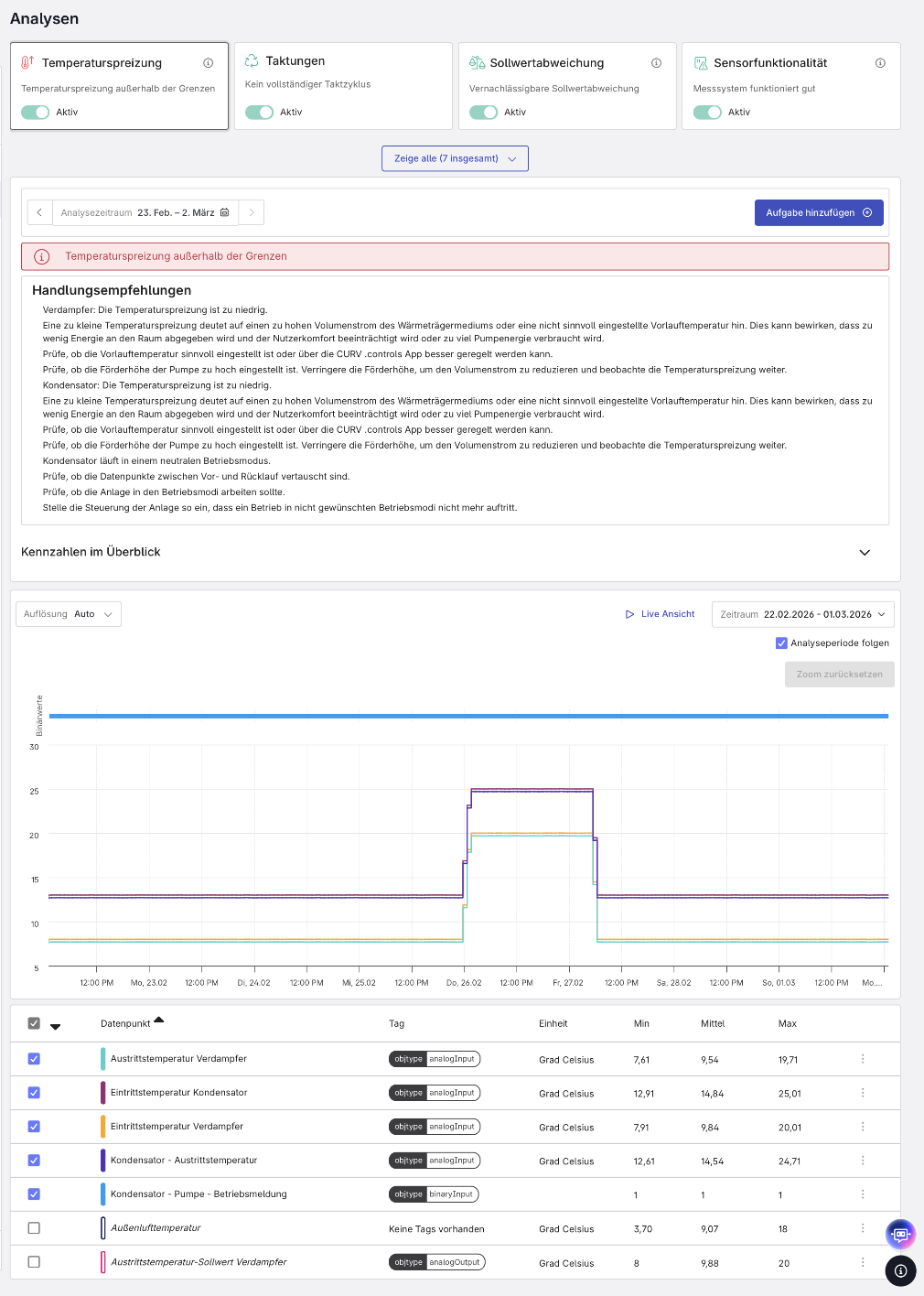Open row menu for Kondensator - Austrittstemperatur
The height and width of the screenshot is (1296, 924).
click(863, 1161)
